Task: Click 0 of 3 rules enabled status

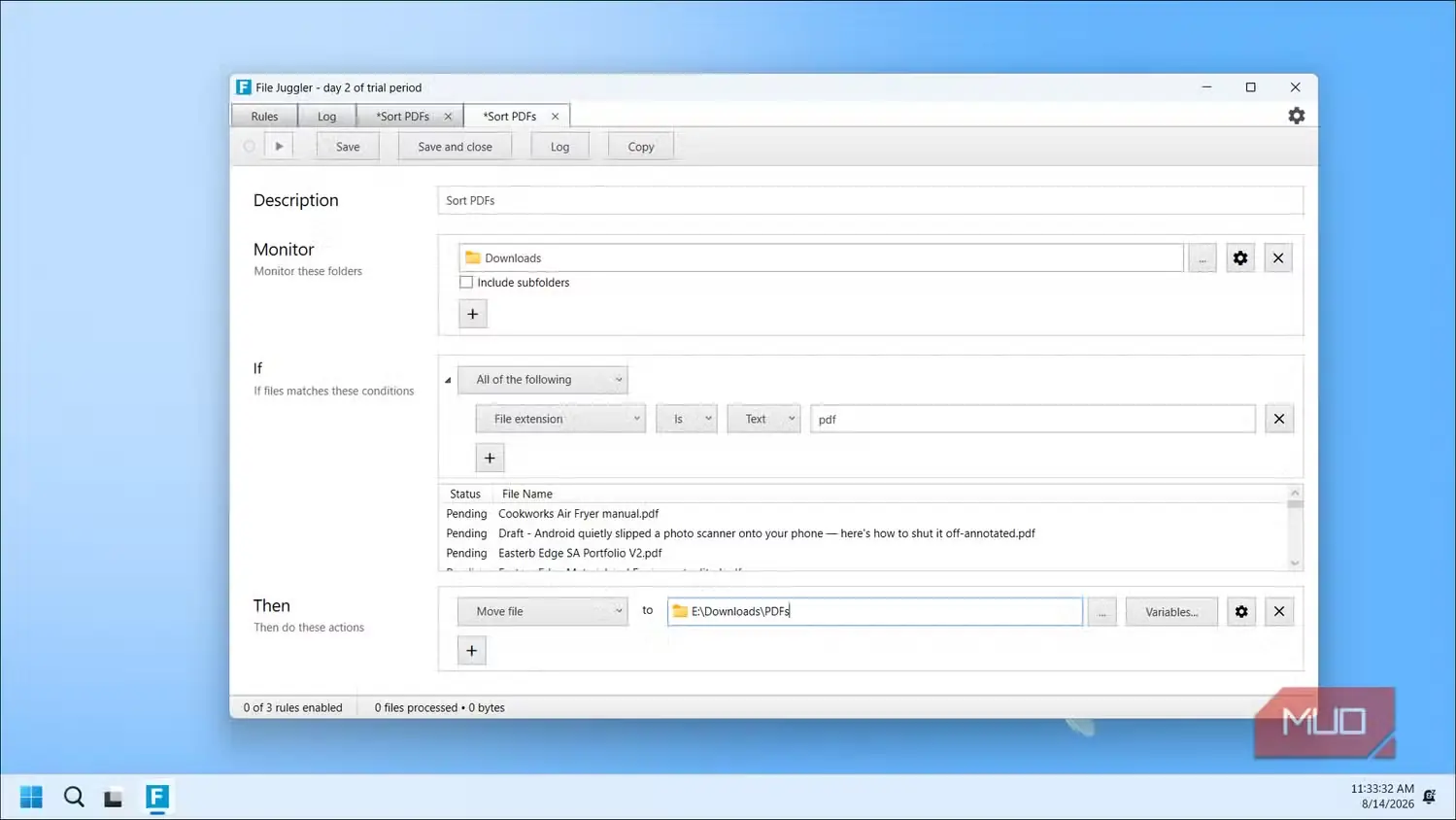Action: [x=293, y=707]
